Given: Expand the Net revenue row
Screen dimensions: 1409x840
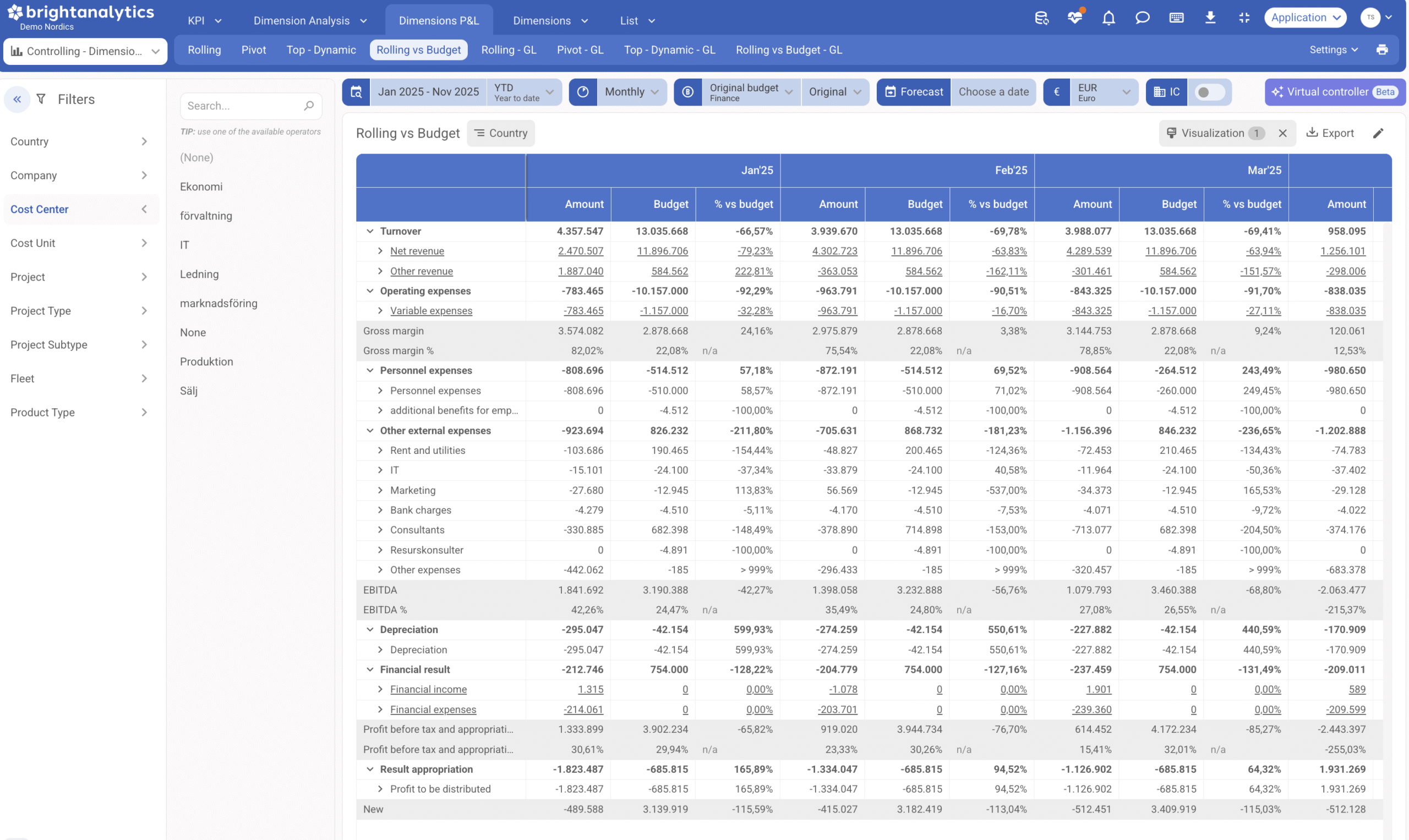Looking at the screenshot, I should (380, 251).
